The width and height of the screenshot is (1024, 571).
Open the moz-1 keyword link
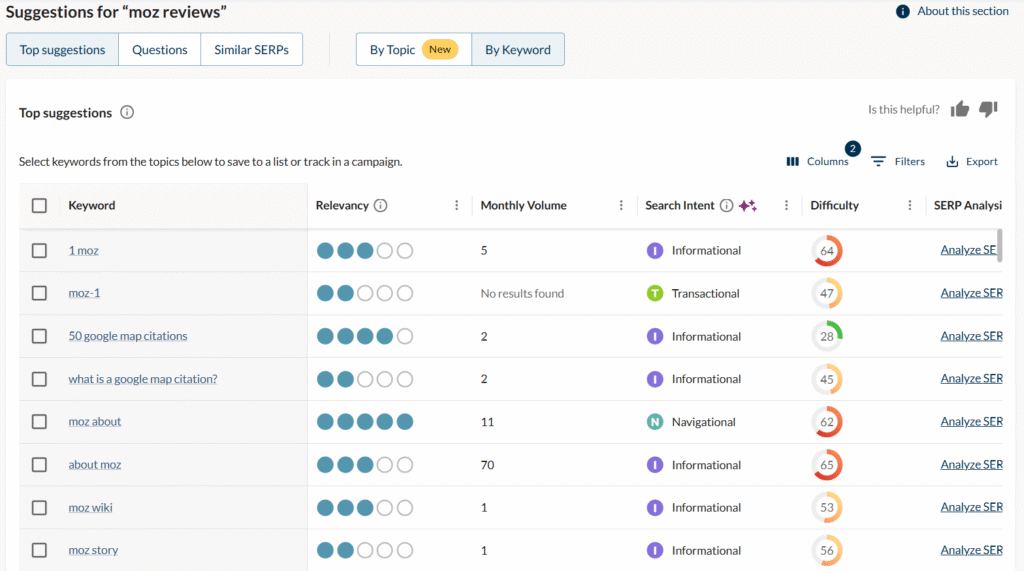pyautogui.click(x=84, y=293)
